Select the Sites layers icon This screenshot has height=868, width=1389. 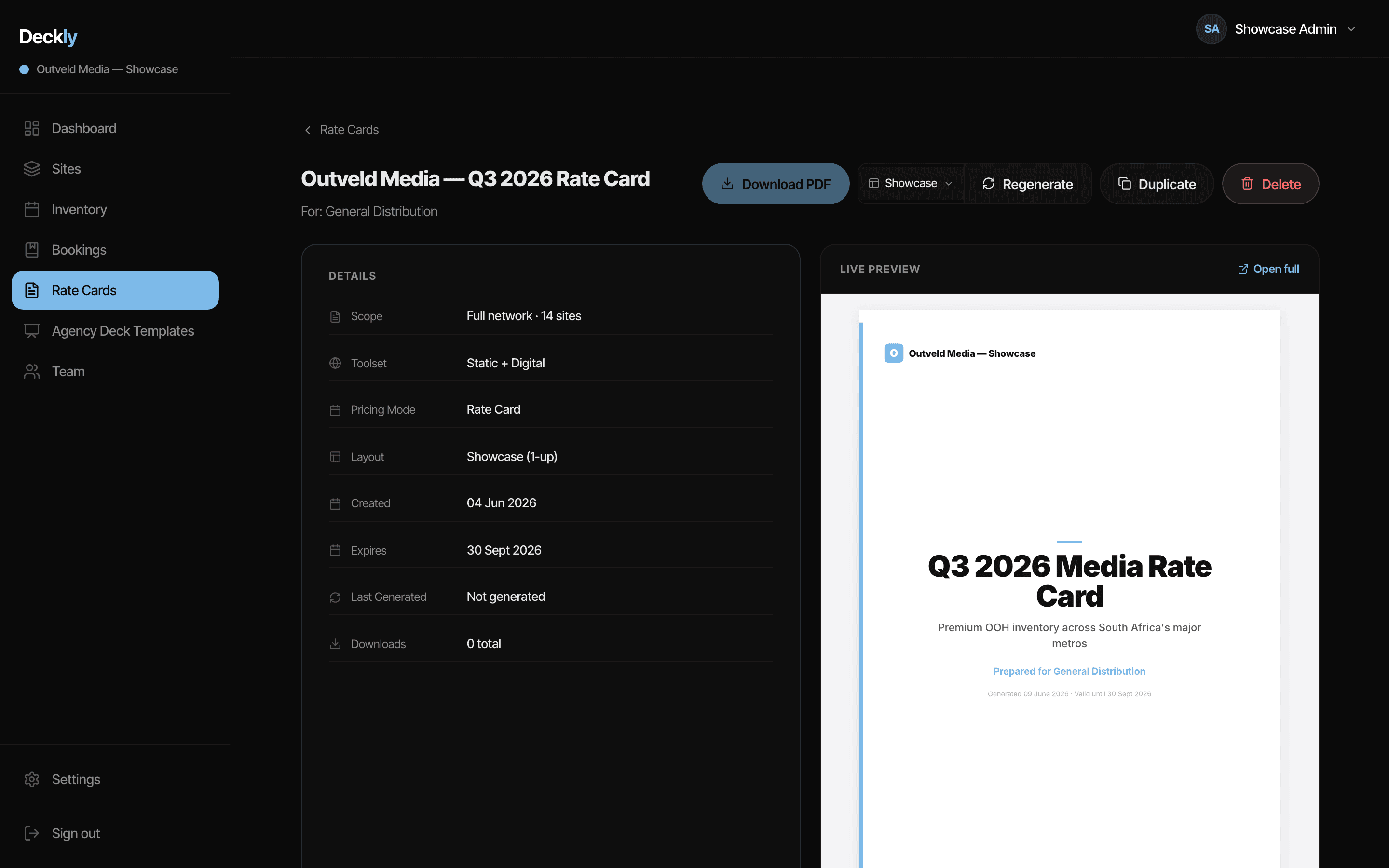click(31, 169)
